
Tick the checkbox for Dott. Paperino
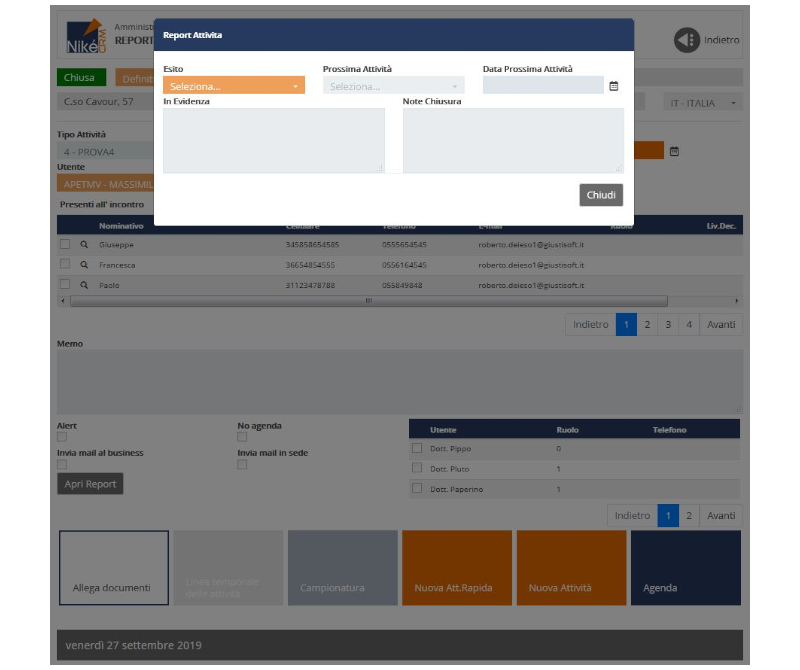(x=417, y=488)
